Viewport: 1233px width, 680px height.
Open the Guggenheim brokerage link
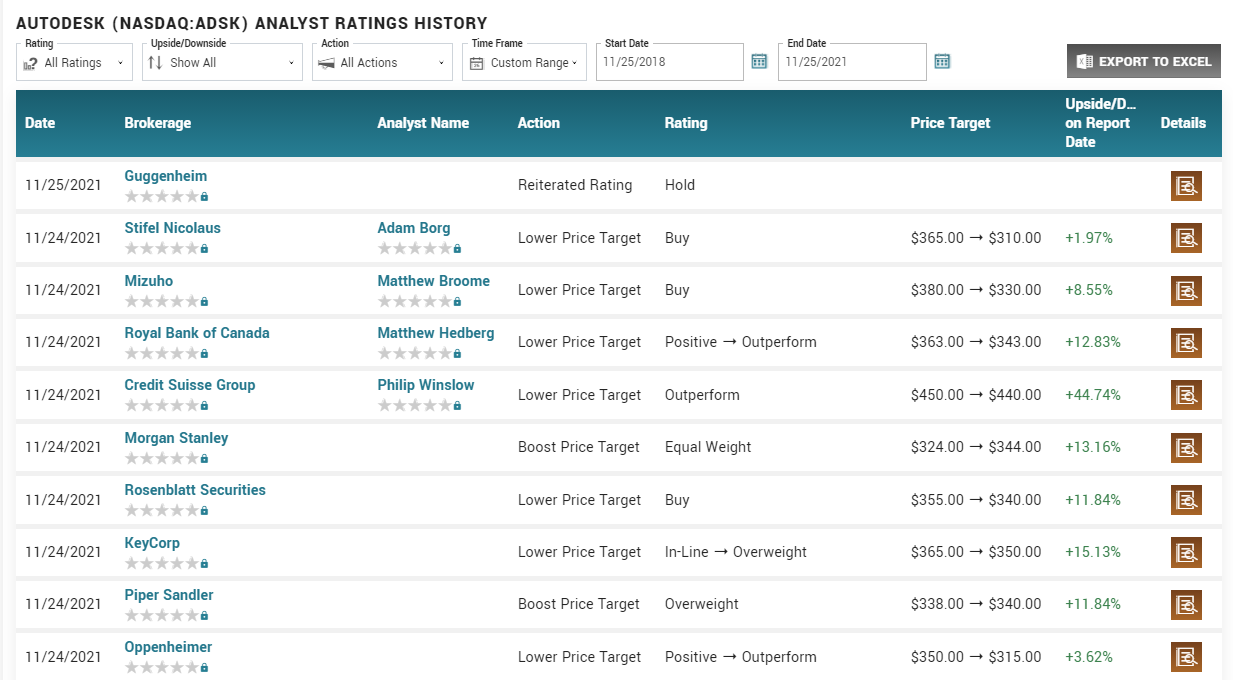[x=166, y=176]
